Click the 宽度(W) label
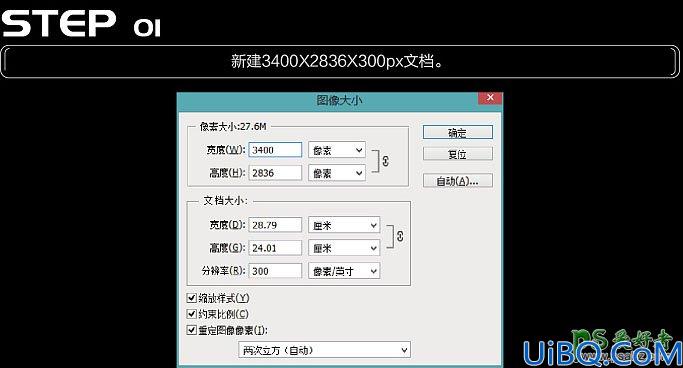683x368 pixels. [226, 150]
